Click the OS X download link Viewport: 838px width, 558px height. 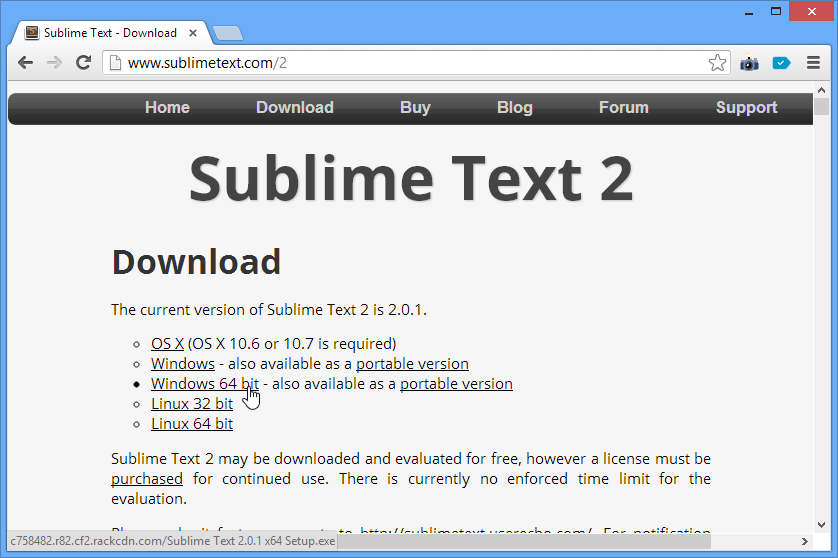(167, 344)
